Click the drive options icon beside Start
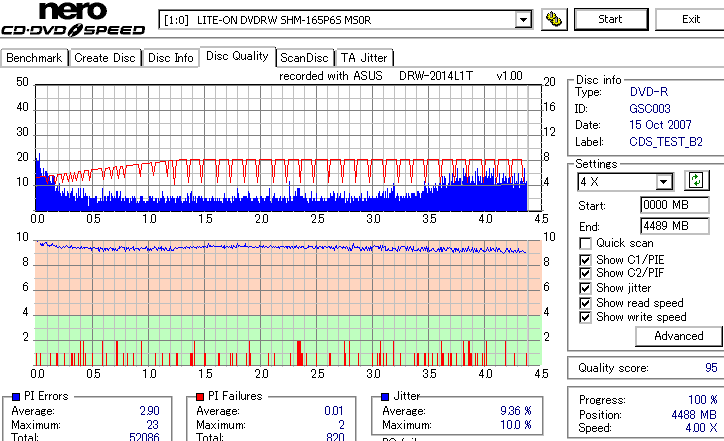This screenshot has width=724, height=441. click(554, 19)
